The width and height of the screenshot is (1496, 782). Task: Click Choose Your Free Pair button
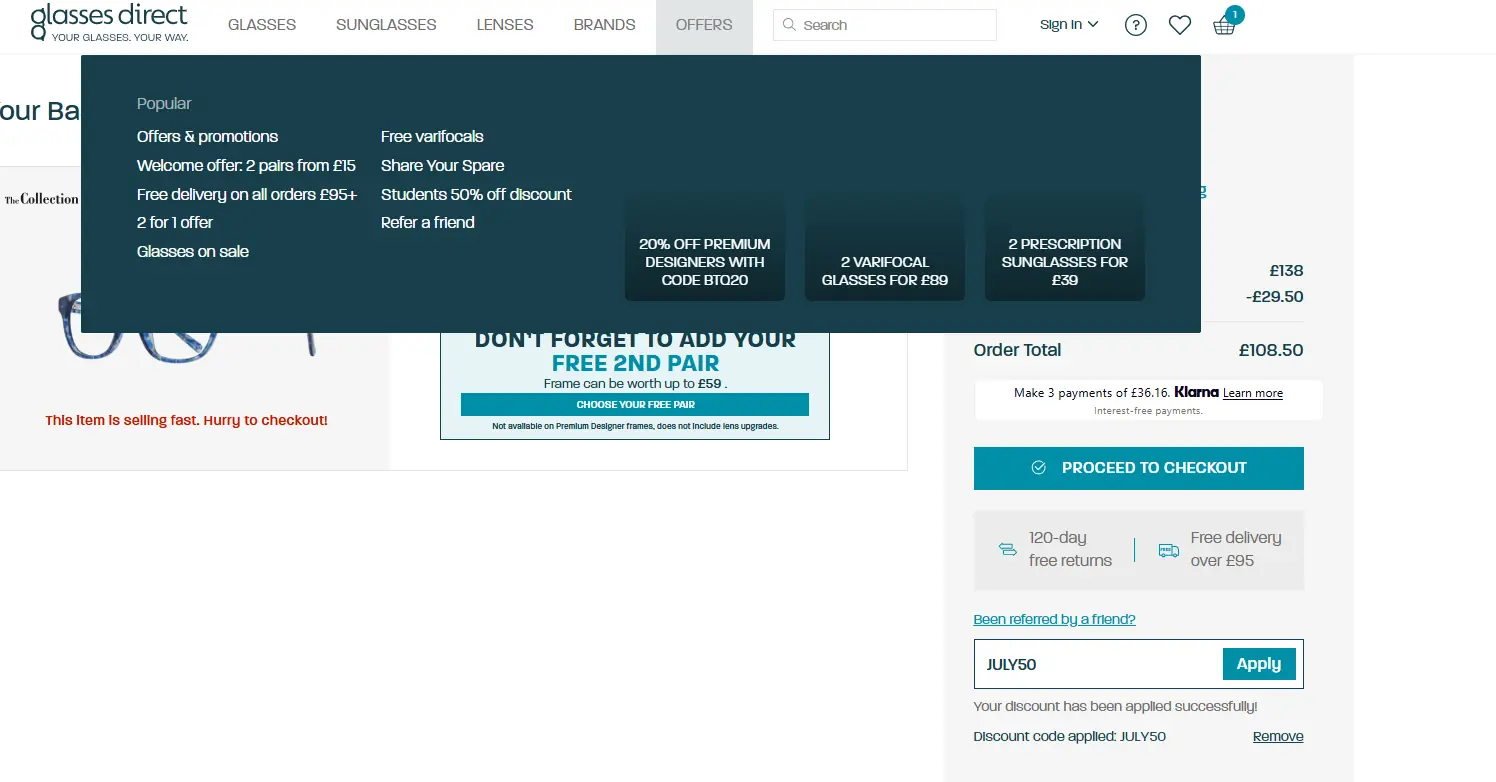(x=634, y=405)
